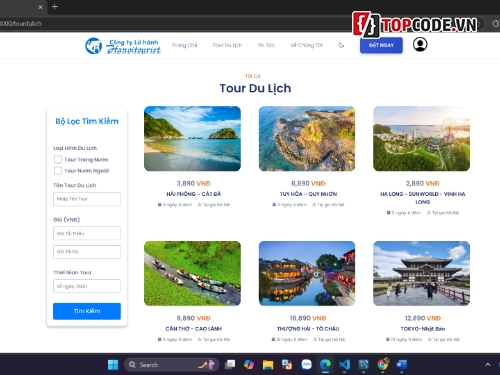Screen dimensions: 500x375
Task: Open THƯỢNG HẢI - TÔ CHÂU tour link
Action: click(x=308, y=329)
